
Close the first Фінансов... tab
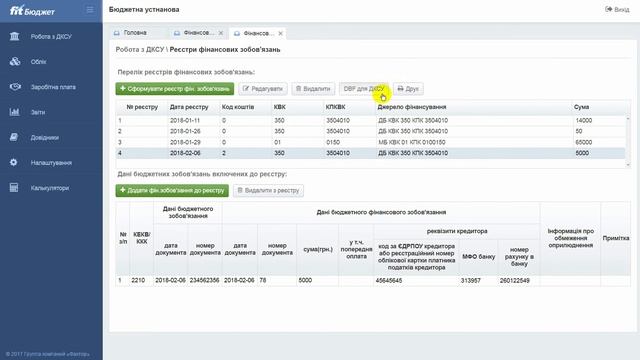click(221, 33)
